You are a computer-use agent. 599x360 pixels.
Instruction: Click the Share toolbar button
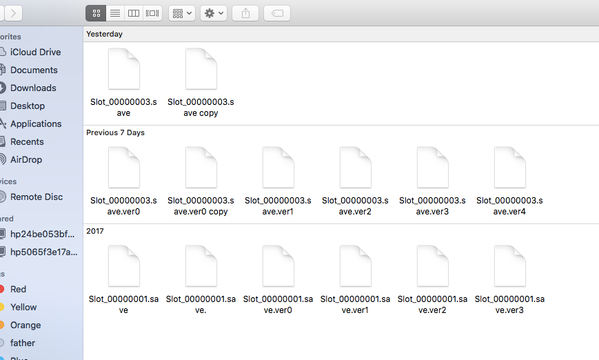pos(246,13)
